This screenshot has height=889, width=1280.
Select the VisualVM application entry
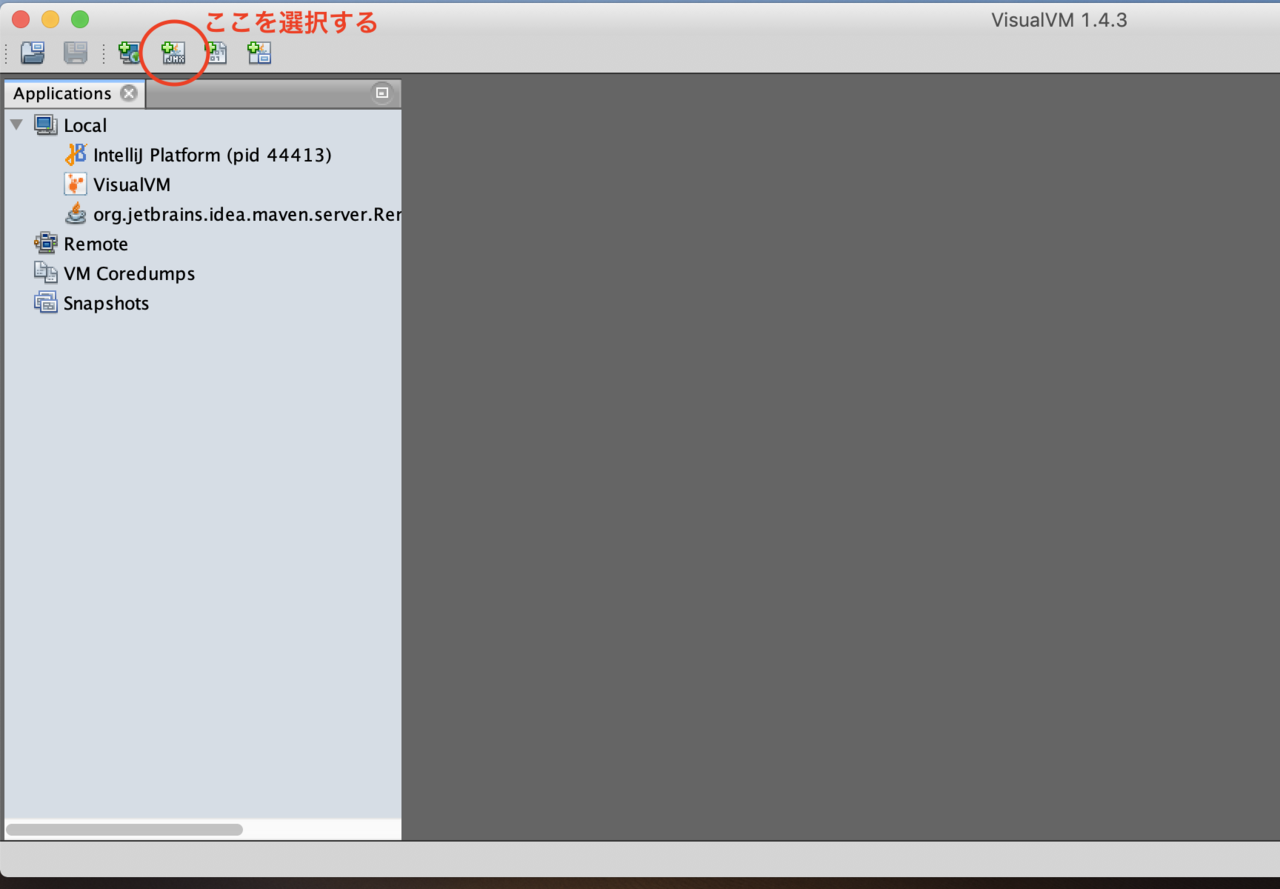click(131, 185)
